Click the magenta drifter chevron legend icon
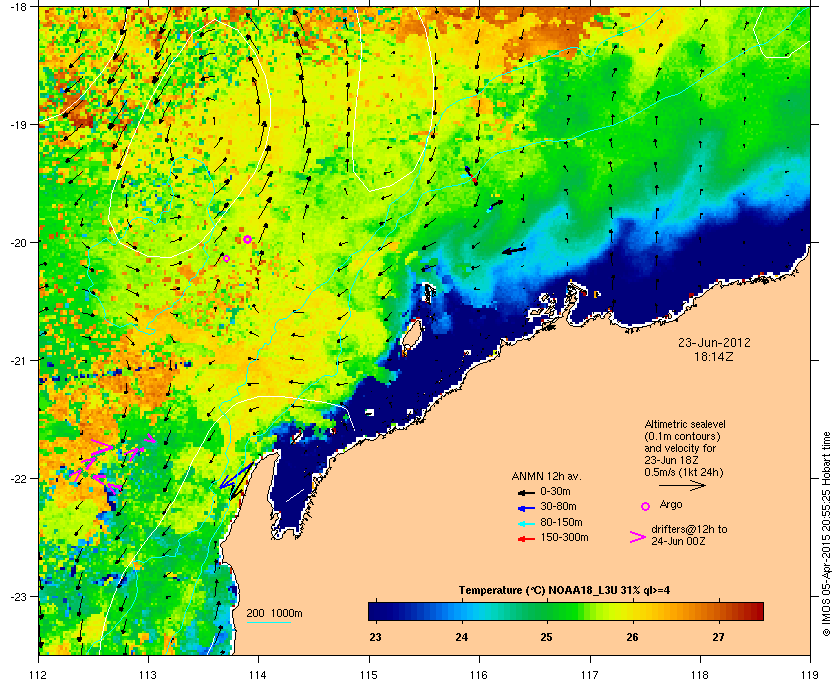The image size is (840, 680). coord(638,537)
